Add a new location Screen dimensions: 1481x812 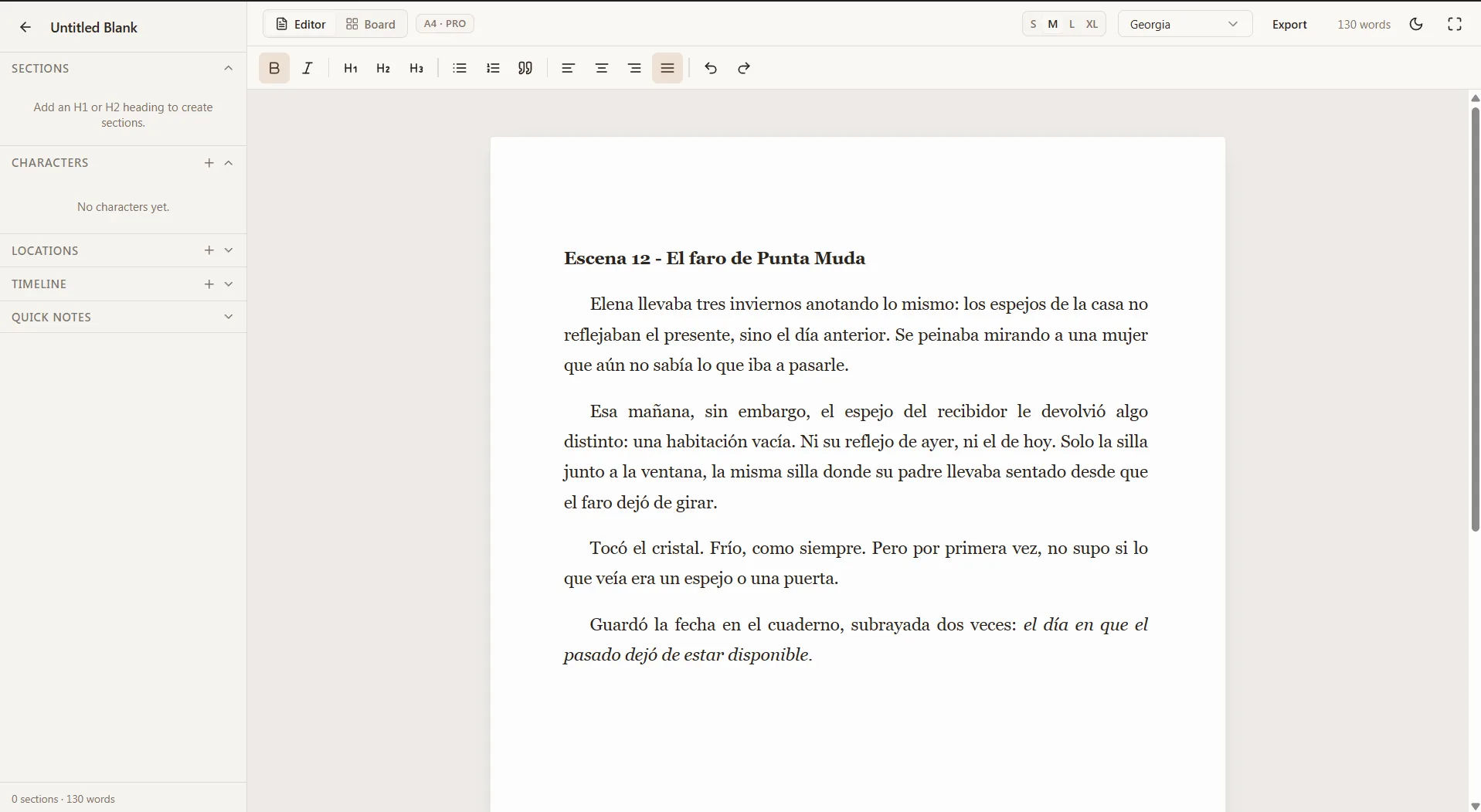pyautogui.click(x=209, y=250)
